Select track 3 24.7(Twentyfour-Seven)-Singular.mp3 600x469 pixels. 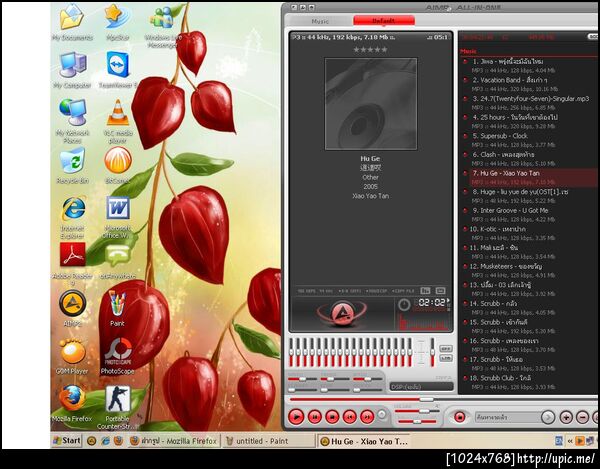pos(530,103)
